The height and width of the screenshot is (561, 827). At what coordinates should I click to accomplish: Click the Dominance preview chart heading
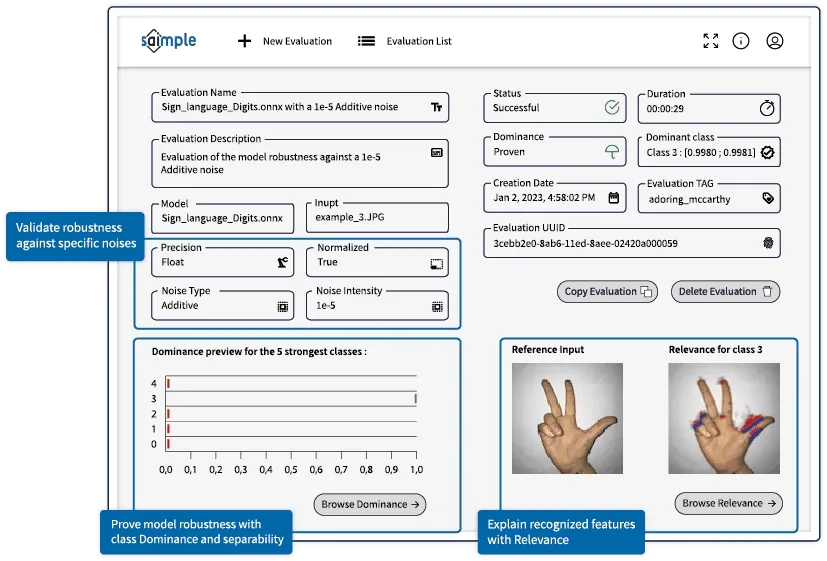point(259,352)
